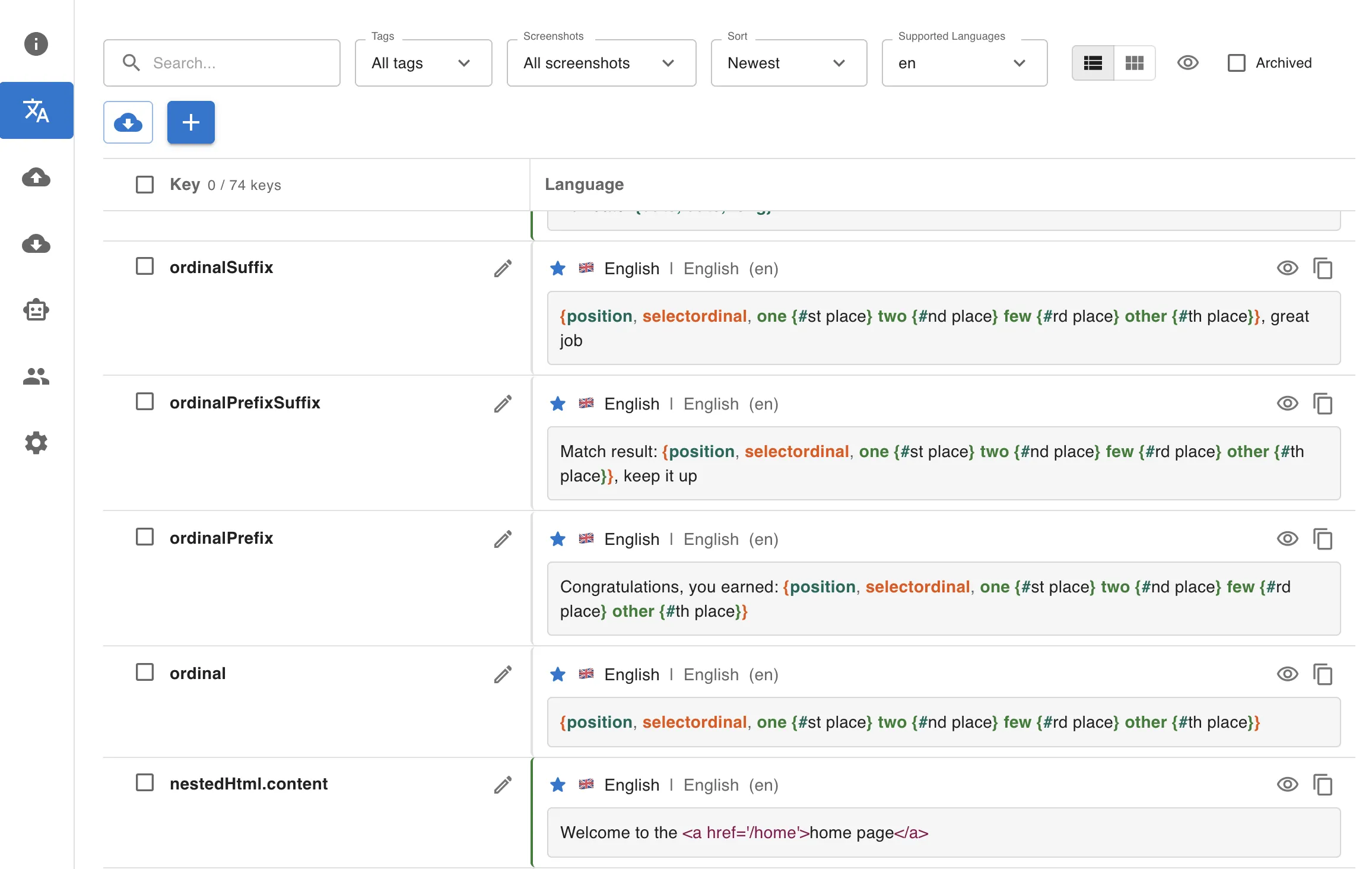Screen dimensions: 1372x869
Task: Check the ordinalSuffix key checkbox
Action: (x=145, y=266)
